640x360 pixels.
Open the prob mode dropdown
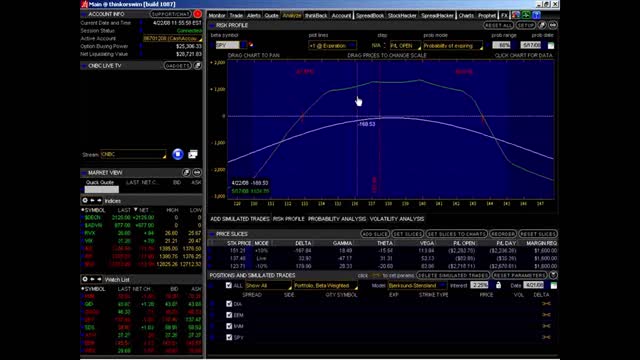[x=453, y=46]
